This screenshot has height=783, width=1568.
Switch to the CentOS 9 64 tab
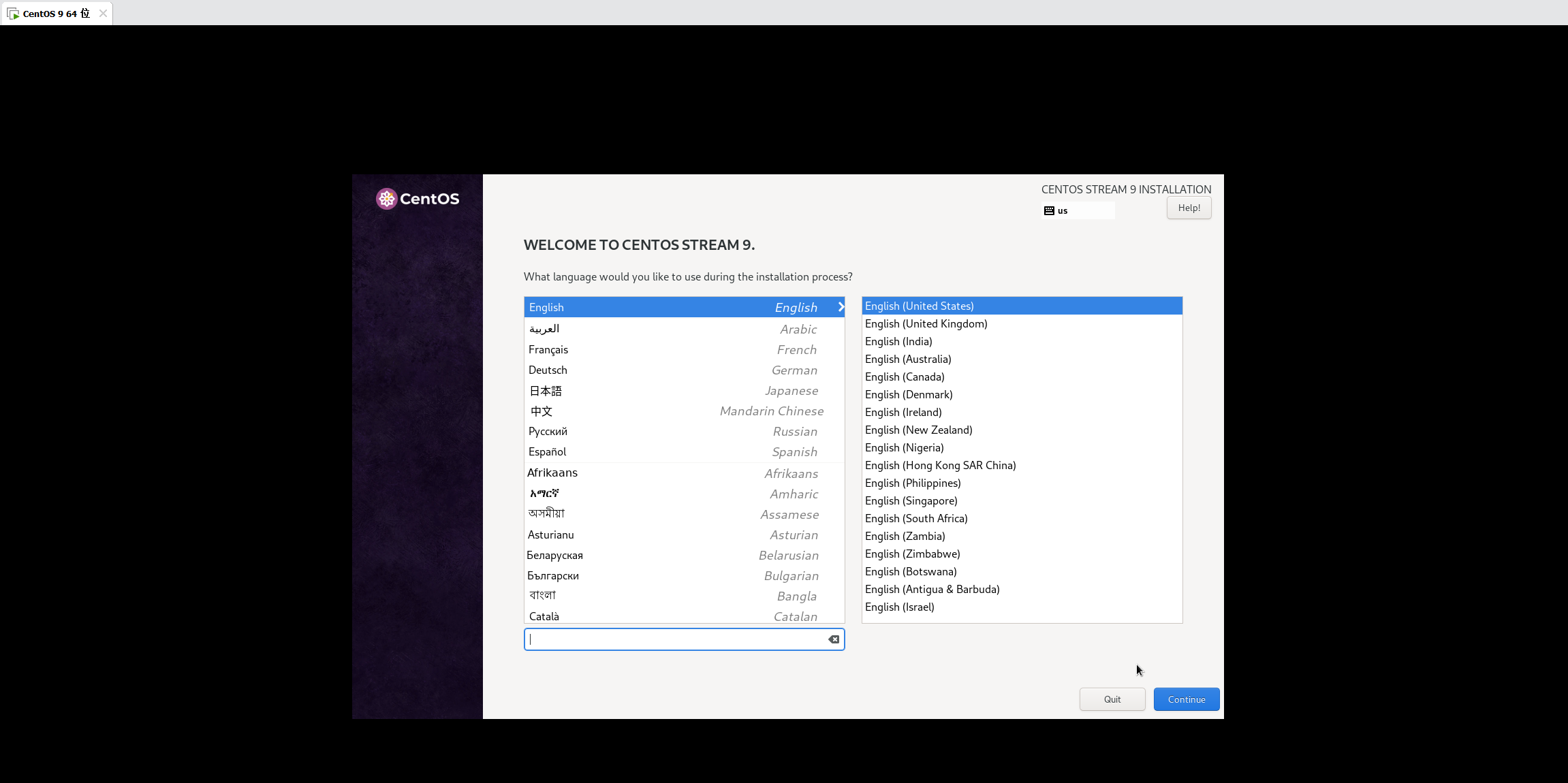(x=56, y=14)
